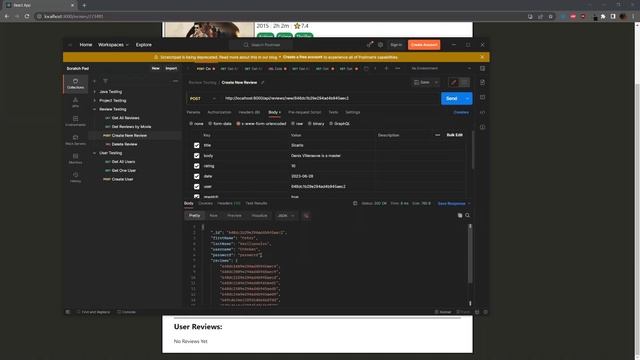Uncheck the user key checkbox
This screenshot has width=640, height=360.
coord(197,187)
